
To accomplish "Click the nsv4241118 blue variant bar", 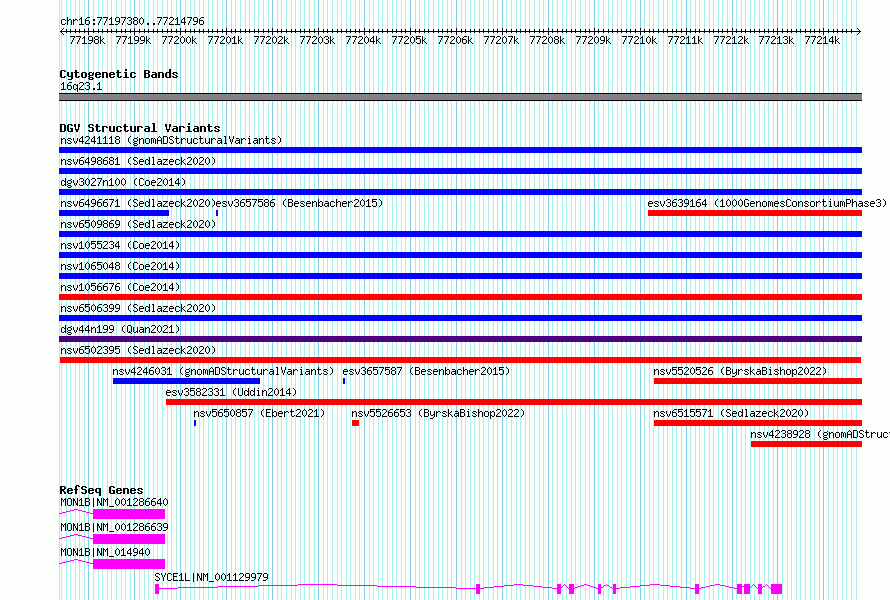I will 460,150.
